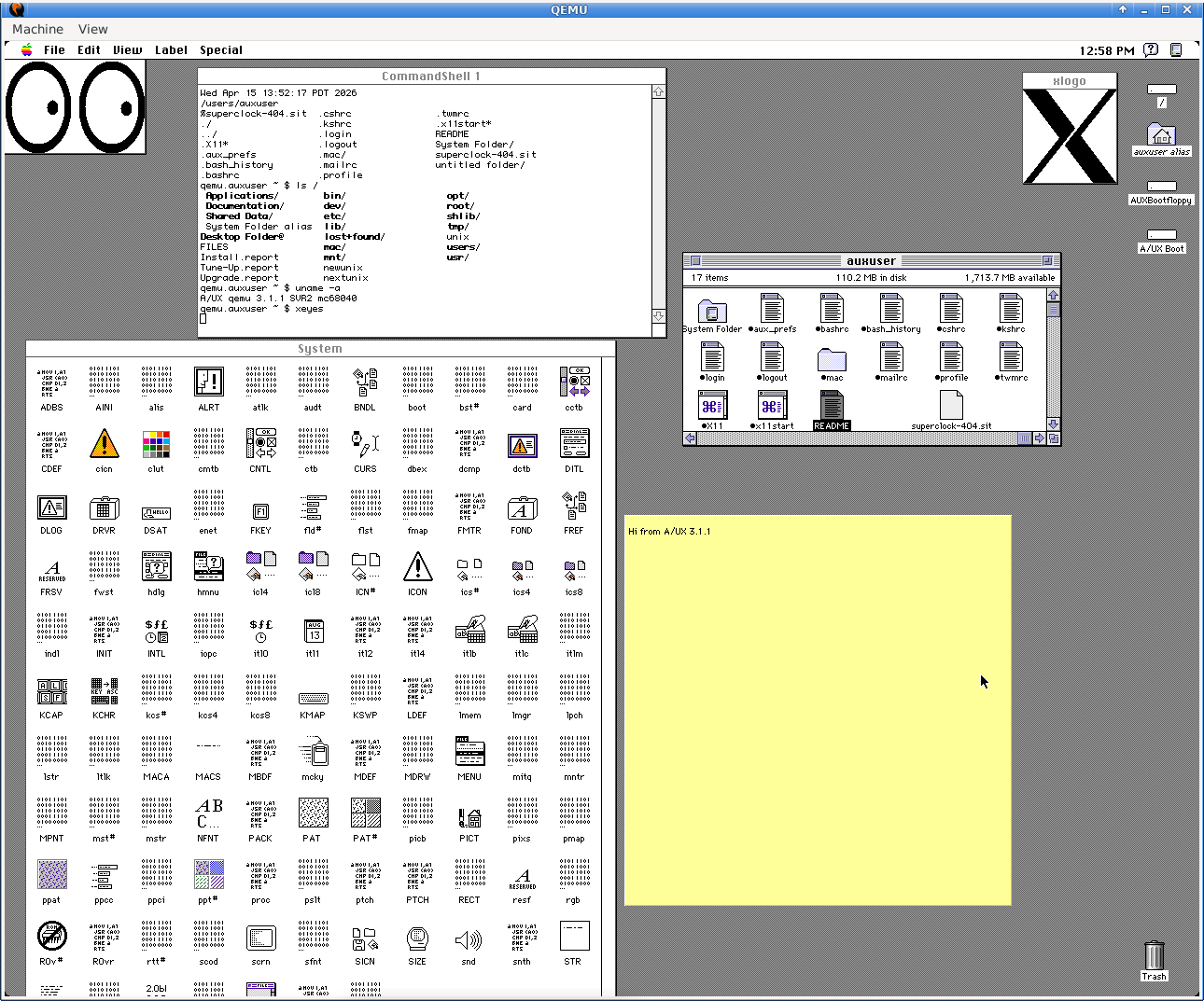Select the clut color palette resource
This screenshot has width=1204, height=1001.
pyautogui.click(x=156, y=444)
